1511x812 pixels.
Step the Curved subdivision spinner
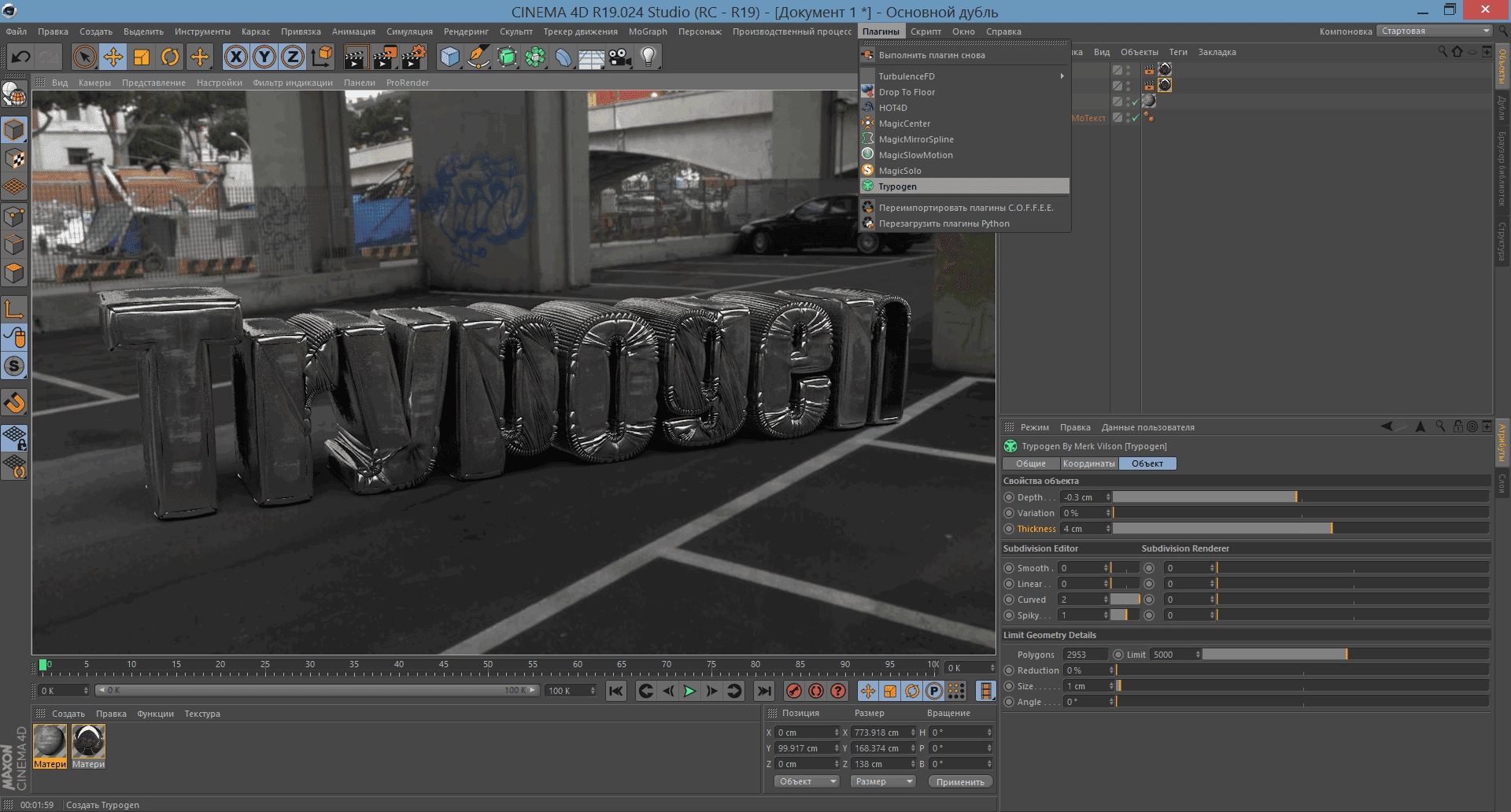(1106, 600)
